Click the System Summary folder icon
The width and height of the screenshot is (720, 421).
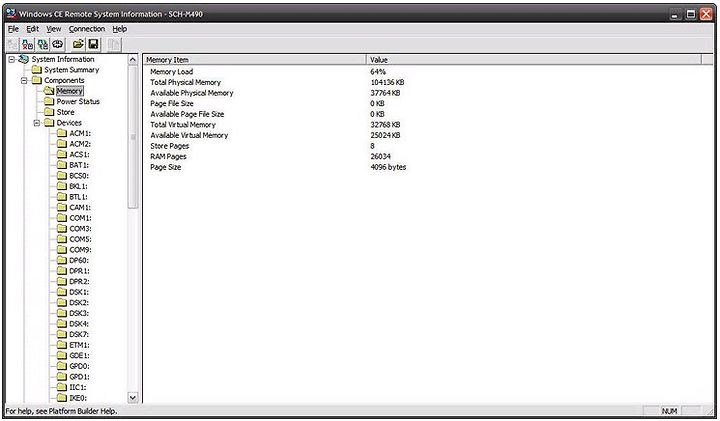(37, 70)
